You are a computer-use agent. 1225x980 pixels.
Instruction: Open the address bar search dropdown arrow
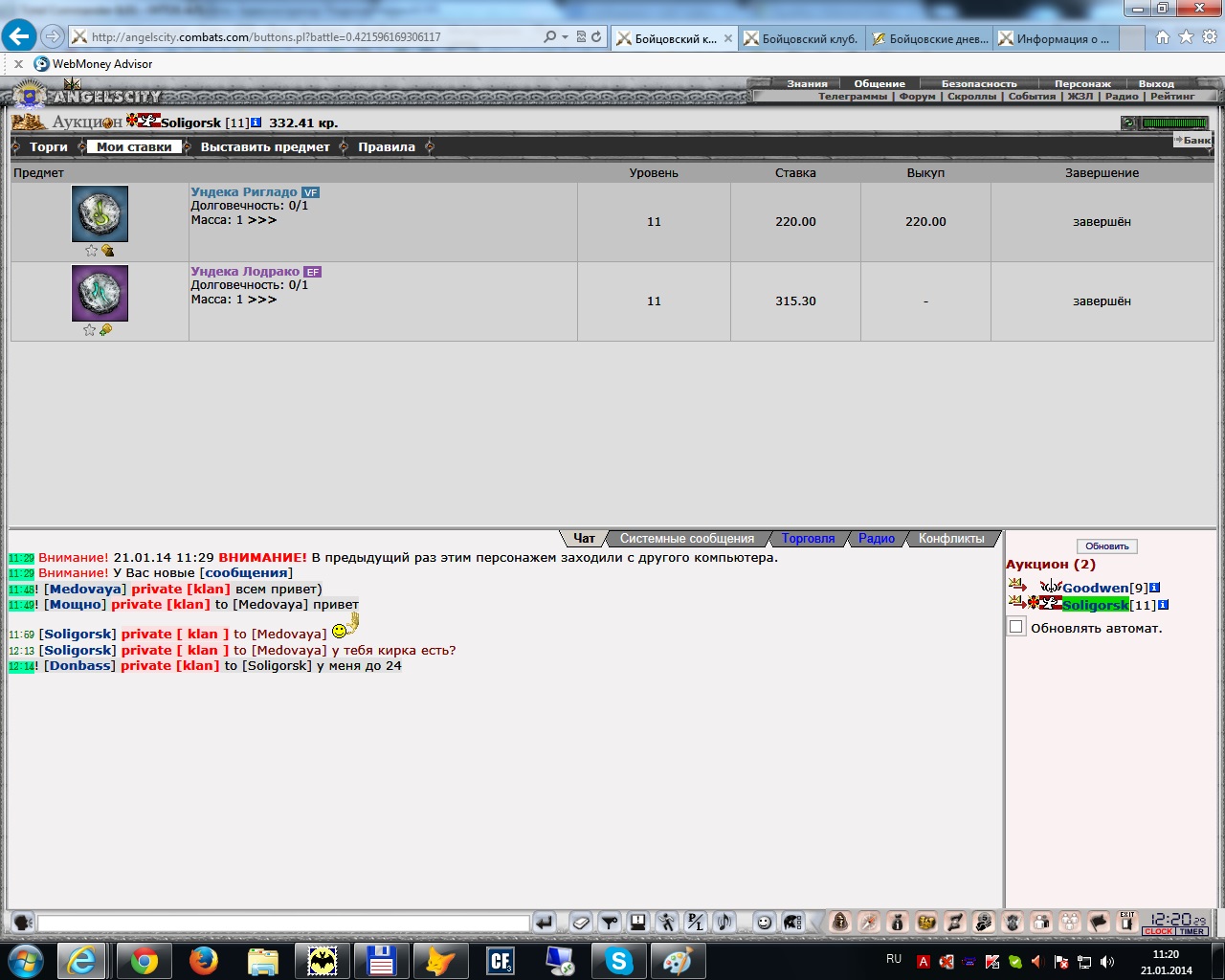point(565,37)
